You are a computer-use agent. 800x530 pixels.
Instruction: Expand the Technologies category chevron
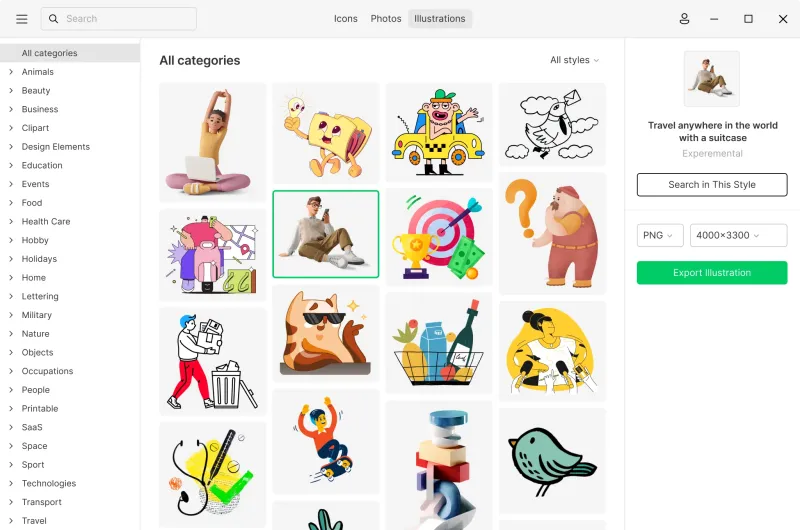11,483
